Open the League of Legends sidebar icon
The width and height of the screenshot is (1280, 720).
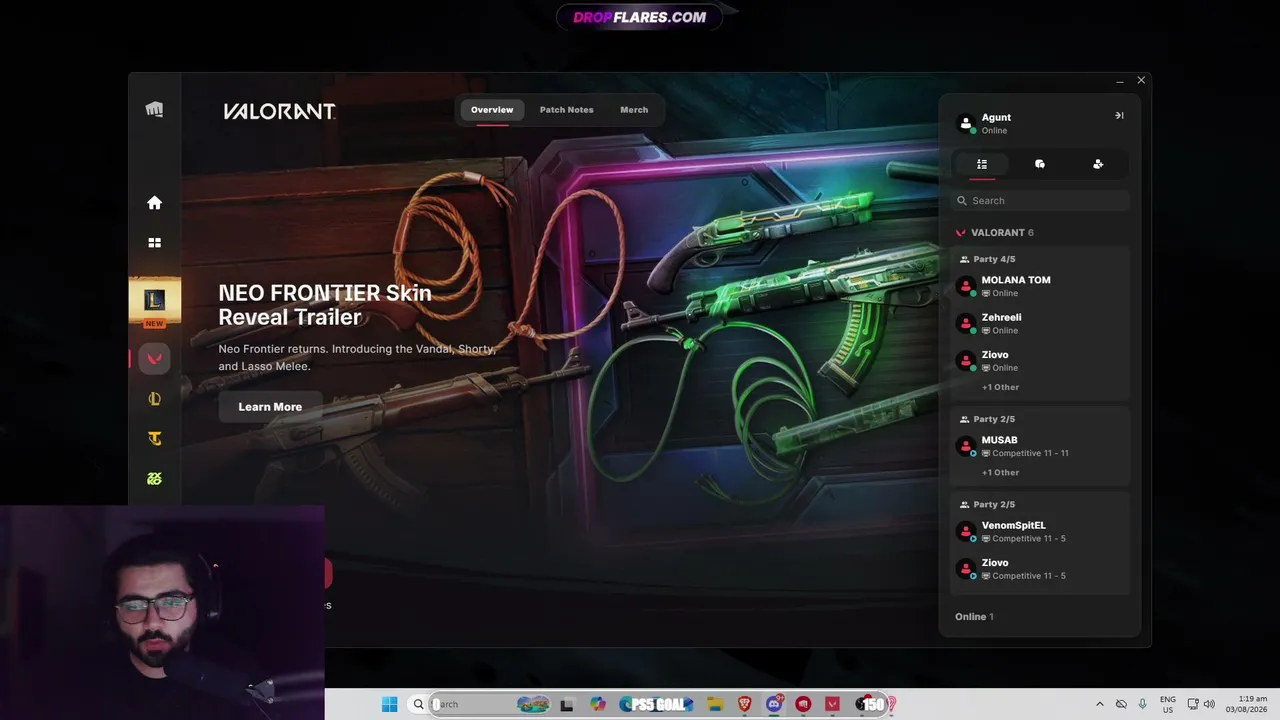click(154, 399)
